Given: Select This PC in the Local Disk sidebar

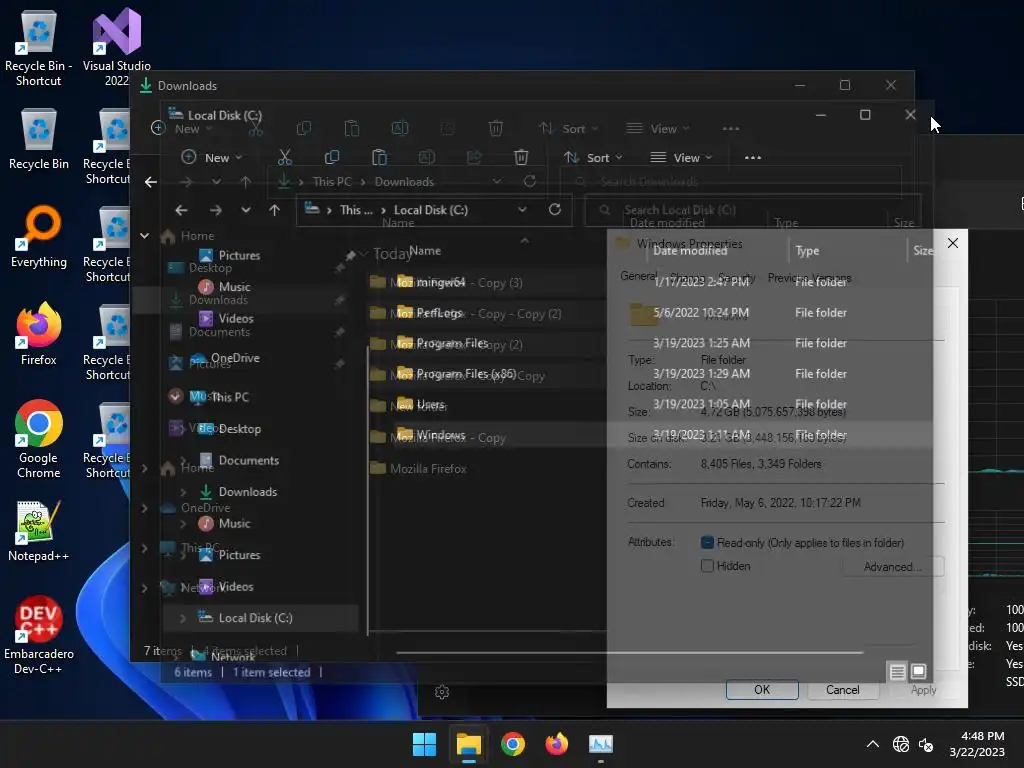Looking at the screenshot, I should click(x=219, y=397).
